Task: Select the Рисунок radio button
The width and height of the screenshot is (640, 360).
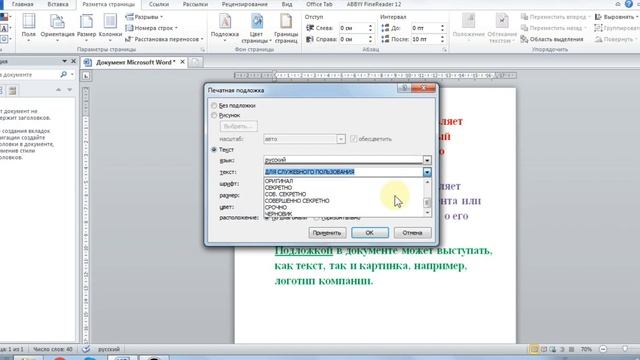Action: [x=214, y=116]
